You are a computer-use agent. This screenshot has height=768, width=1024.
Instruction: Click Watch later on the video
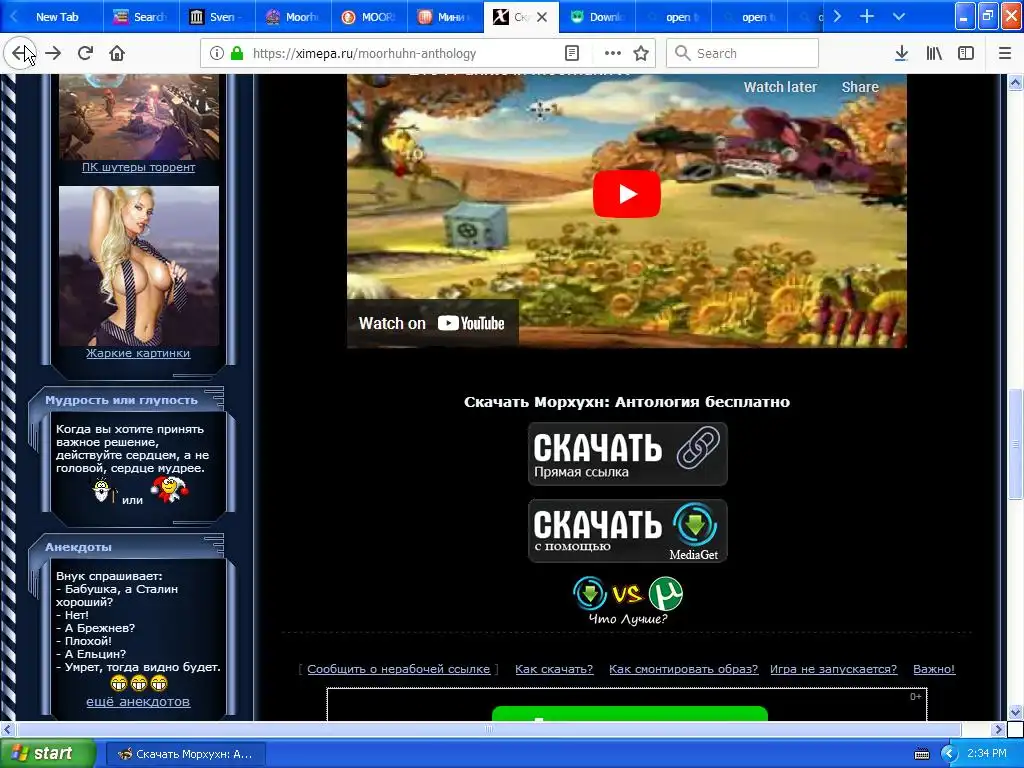780,87
